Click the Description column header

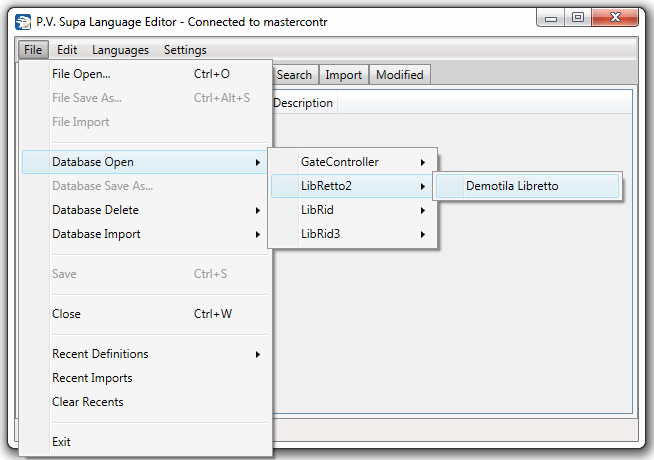[x=303, y=103]
